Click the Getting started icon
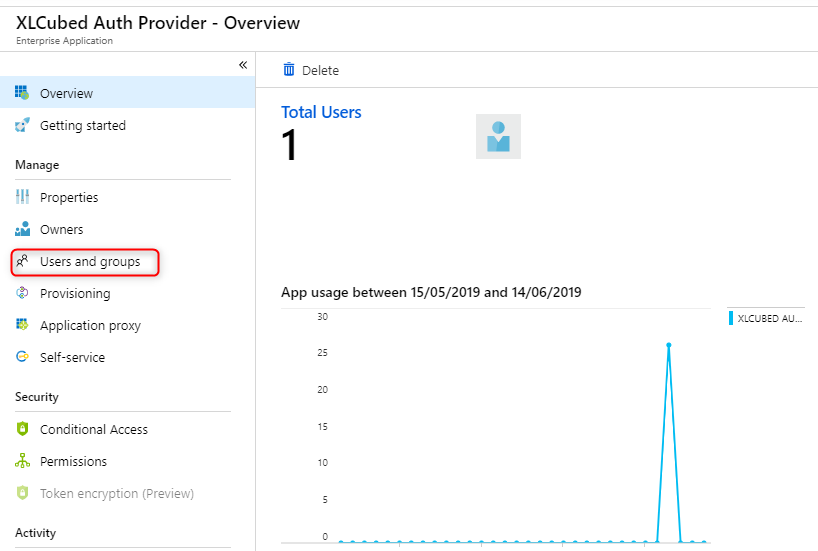The height and width of the screenshot is (551, 818). [22, 126]
